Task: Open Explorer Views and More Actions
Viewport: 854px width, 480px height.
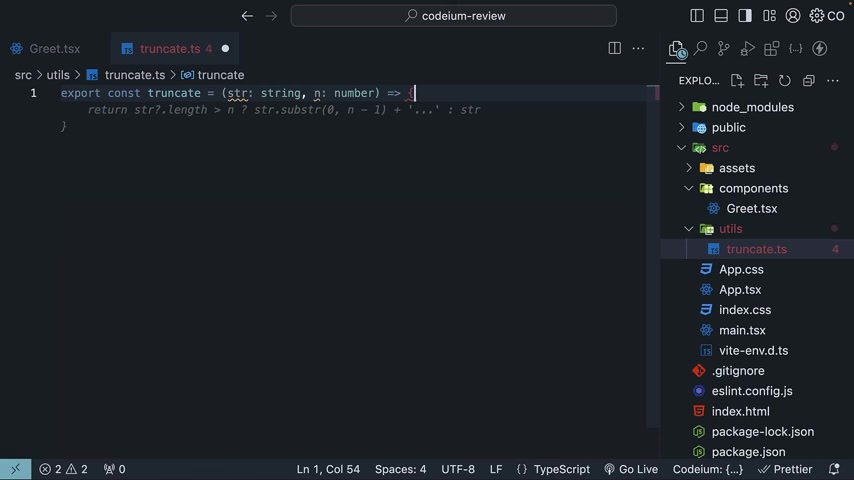Action: click(x=833, y=81)
